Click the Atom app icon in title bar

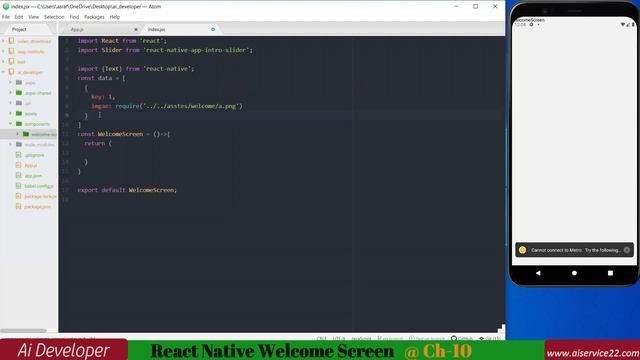click(6, 7)
